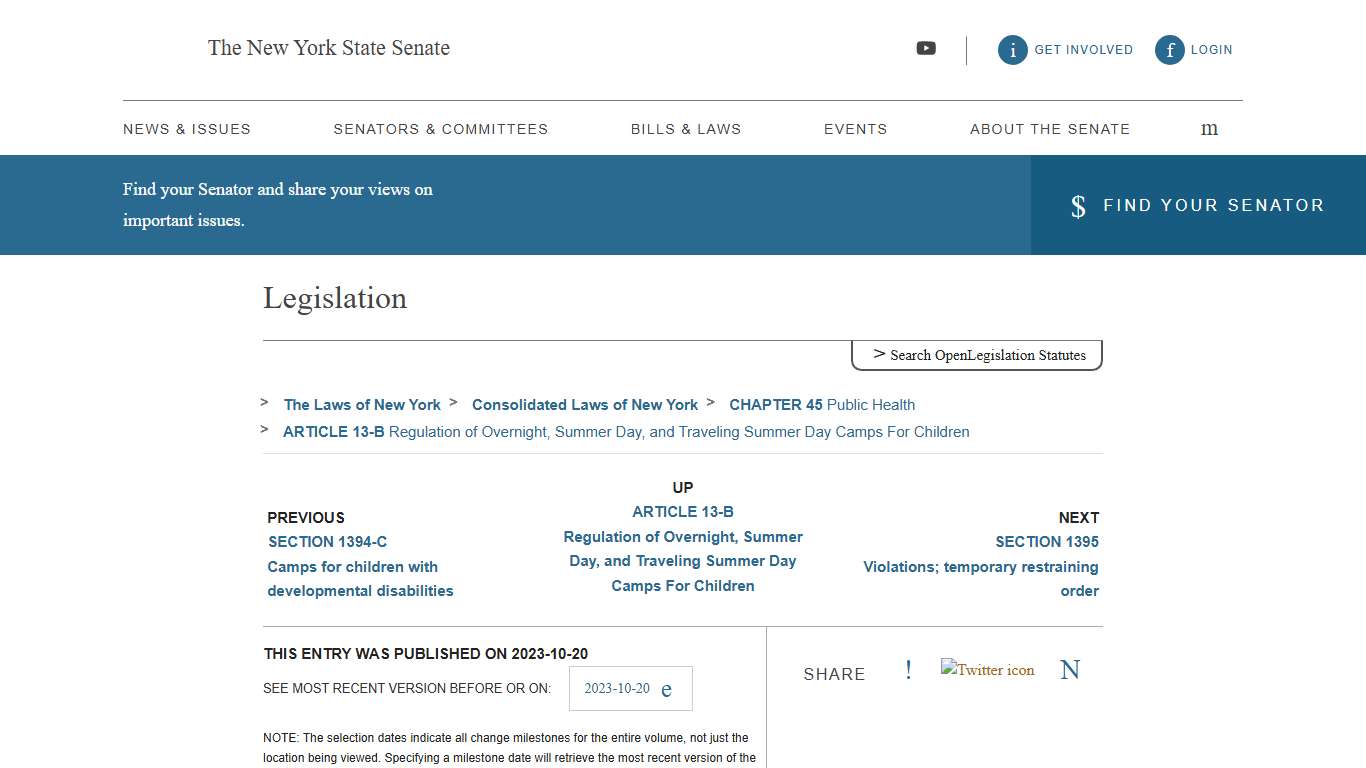Viewport: 1366px width, 768px height.
Task: Open the Senate's YouTube channel icon
Action: click(926, 48)
